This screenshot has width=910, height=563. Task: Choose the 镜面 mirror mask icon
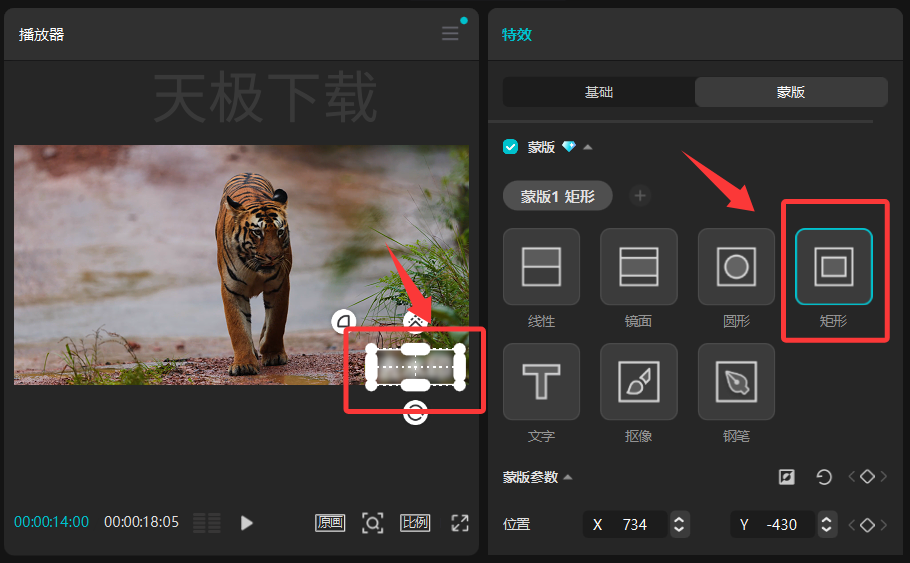638,266
